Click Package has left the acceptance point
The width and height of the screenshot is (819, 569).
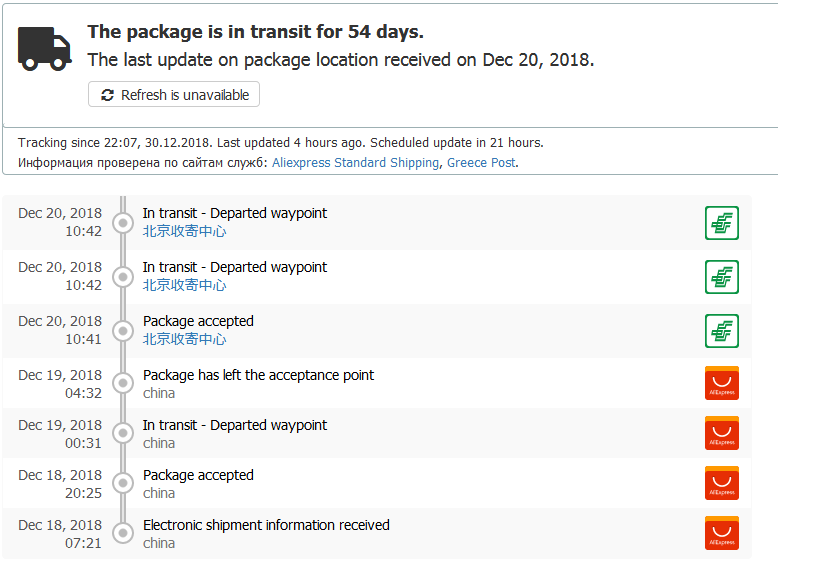pyautogui.click(x=259, y=375)
